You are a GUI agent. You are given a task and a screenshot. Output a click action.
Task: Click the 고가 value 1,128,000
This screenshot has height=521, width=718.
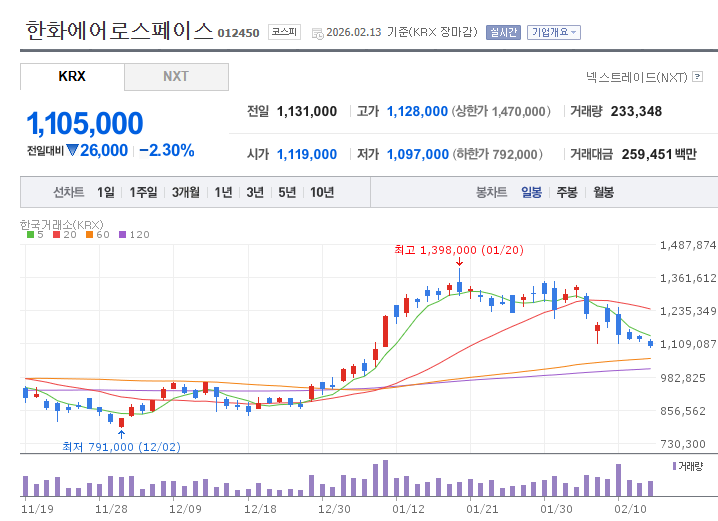[x=417, y=111]
